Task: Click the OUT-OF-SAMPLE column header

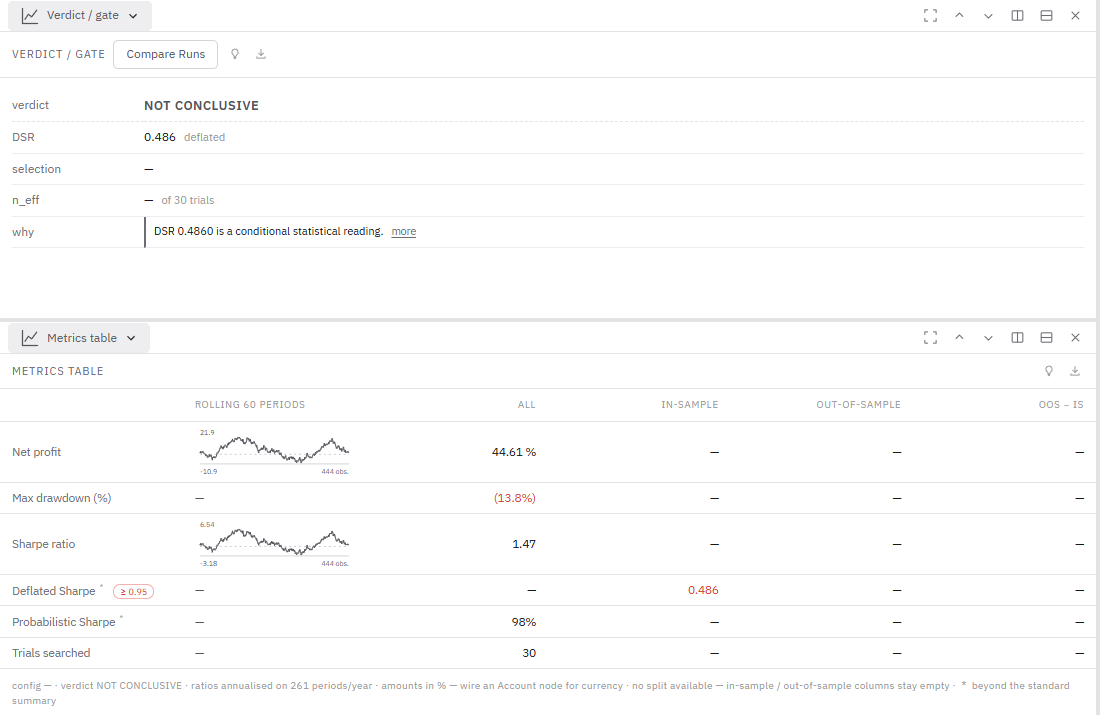Action: click(858, 405)
